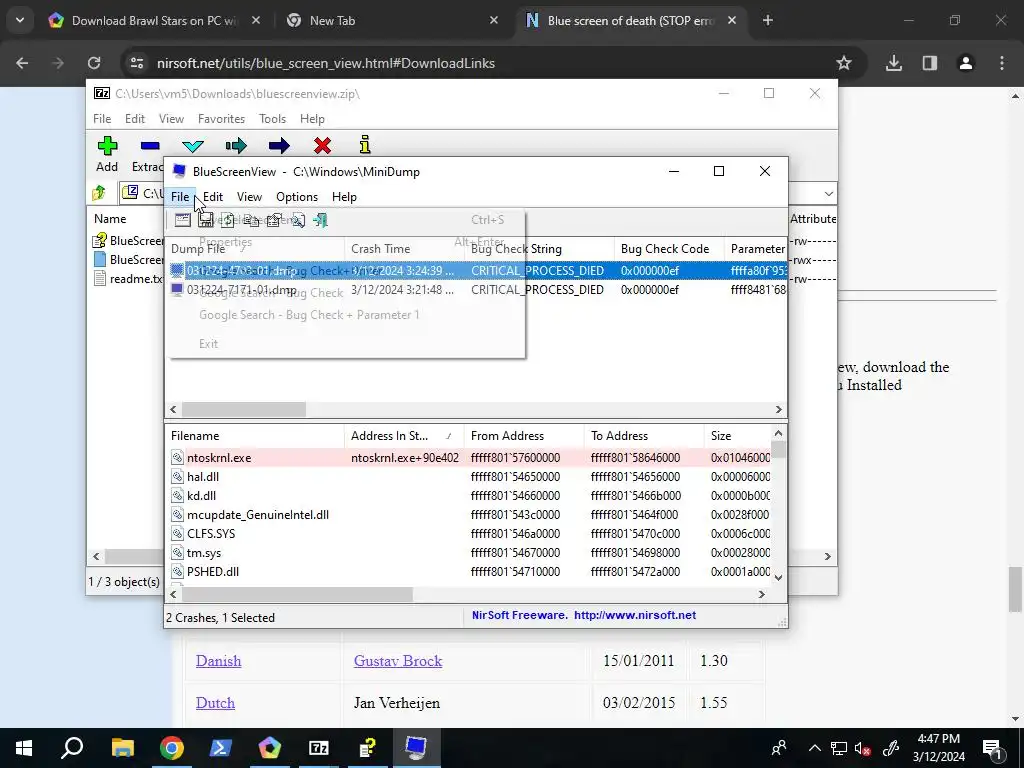Sort lower pane by To Address header

point(644,436)
